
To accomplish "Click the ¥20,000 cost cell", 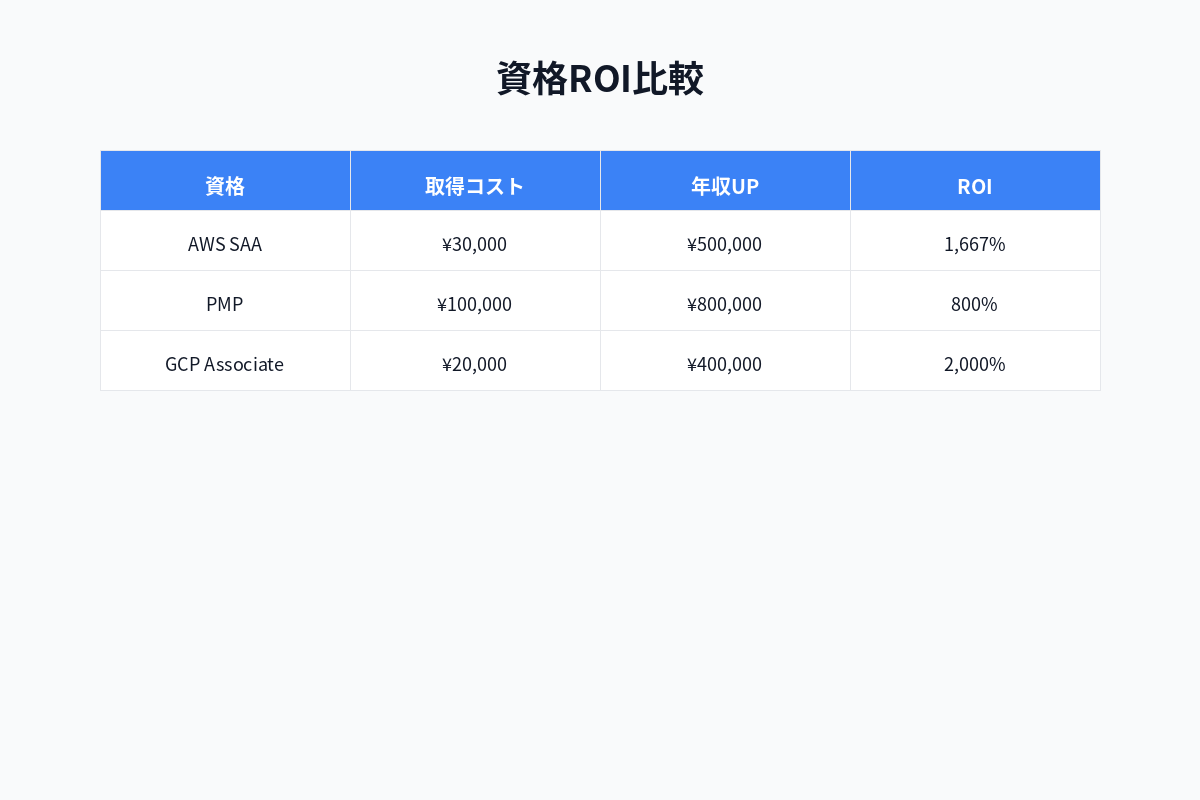I will (475, 363).
